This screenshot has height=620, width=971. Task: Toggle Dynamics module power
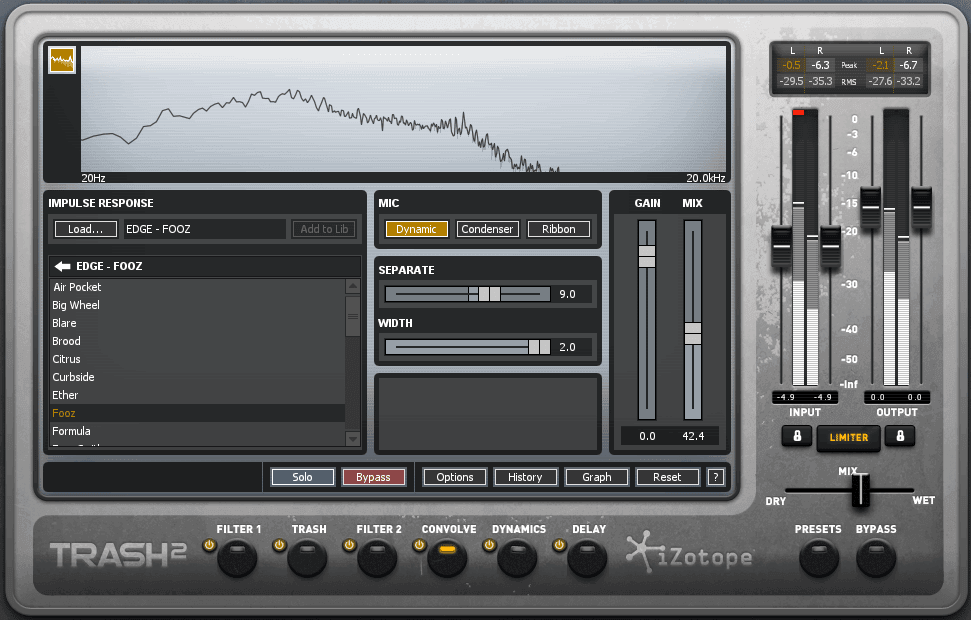pos(489,545)
